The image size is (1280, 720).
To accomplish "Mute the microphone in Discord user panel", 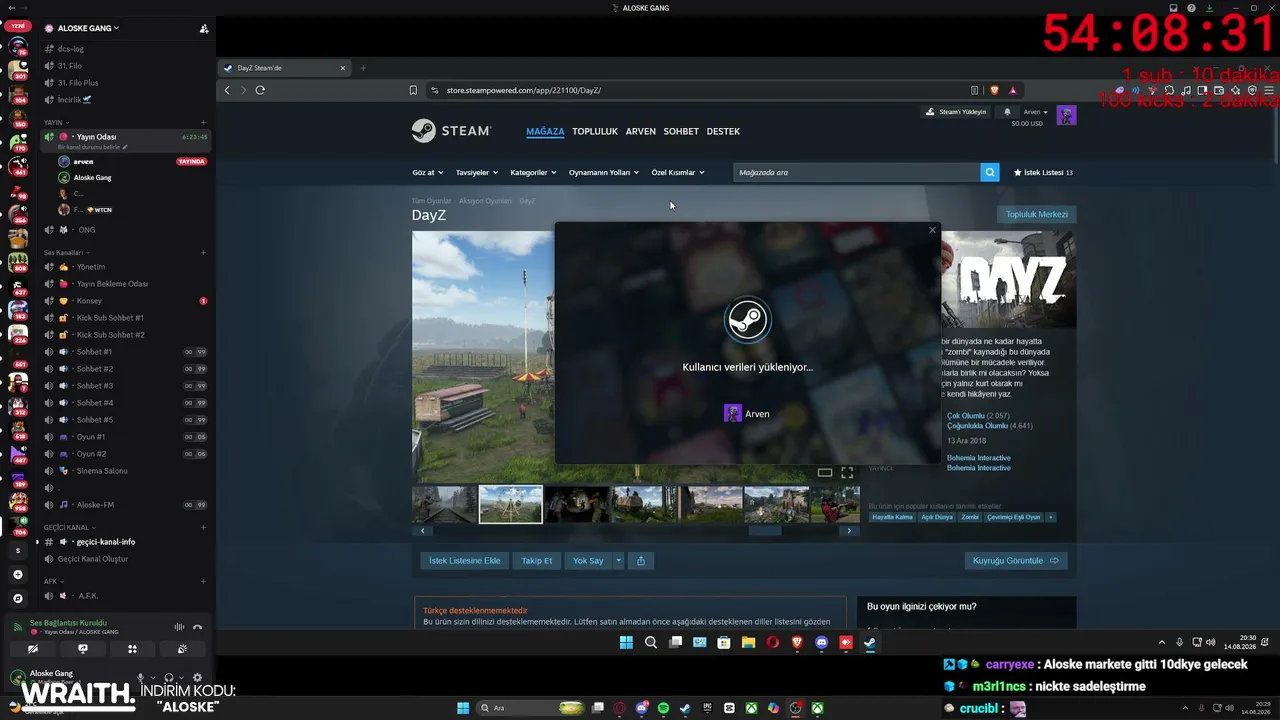I will point(141,678).
